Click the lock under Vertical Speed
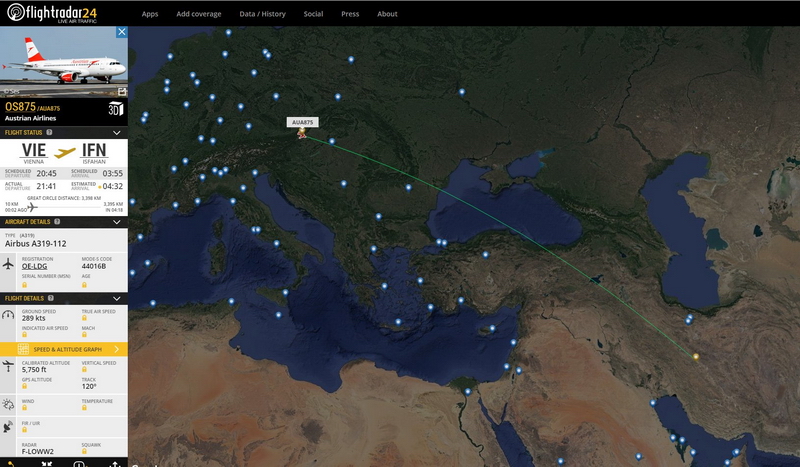The width and height of the screenshot is (800, 467). (x=84, y=370)
